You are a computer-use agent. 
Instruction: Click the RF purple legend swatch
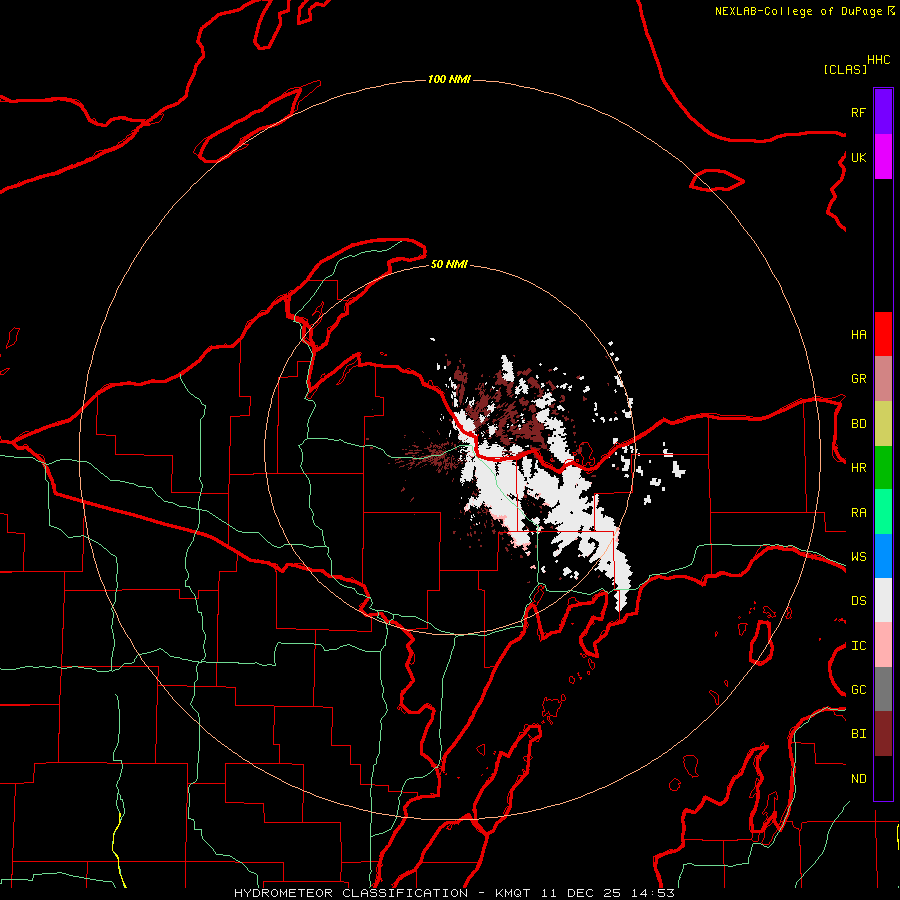[x=883, y=112]
